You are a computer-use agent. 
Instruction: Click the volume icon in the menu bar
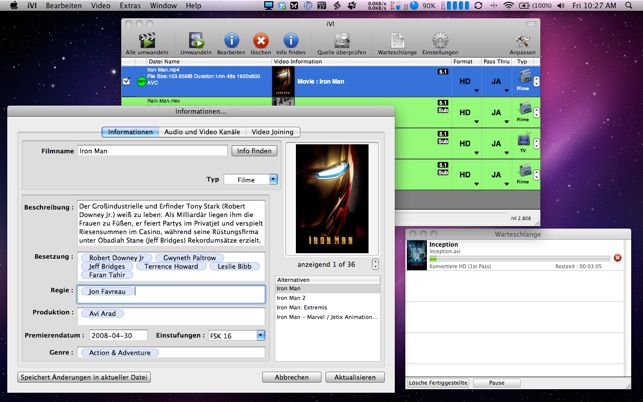[561, 5]
